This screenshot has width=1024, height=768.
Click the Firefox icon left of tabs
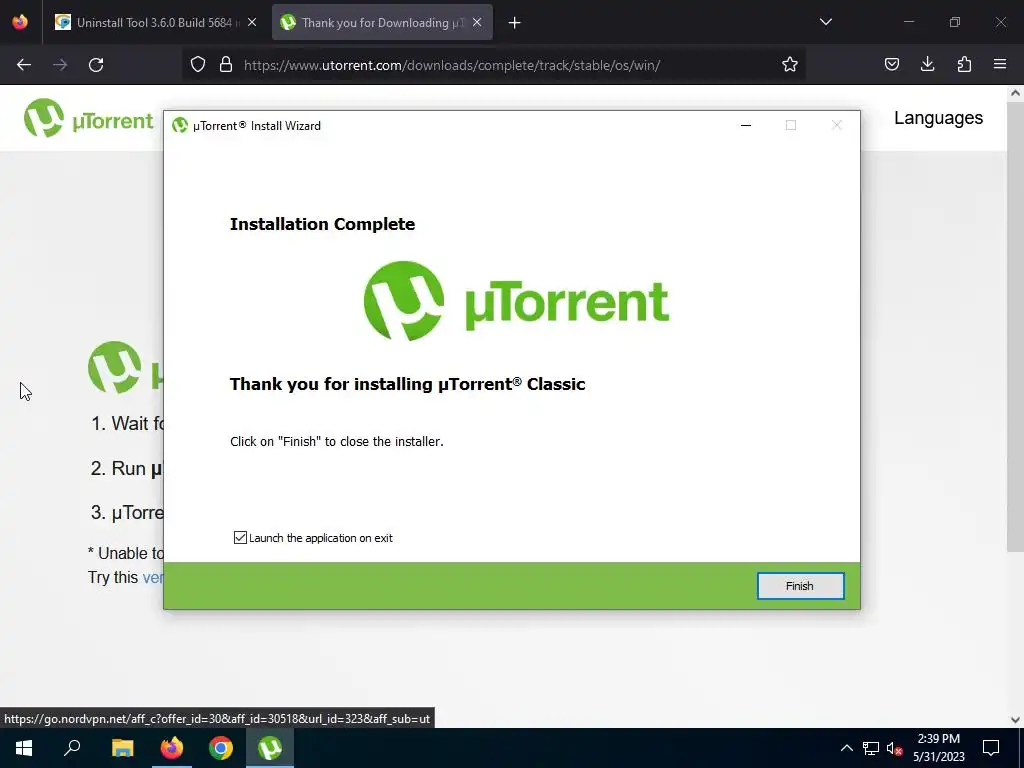[20, 22]
